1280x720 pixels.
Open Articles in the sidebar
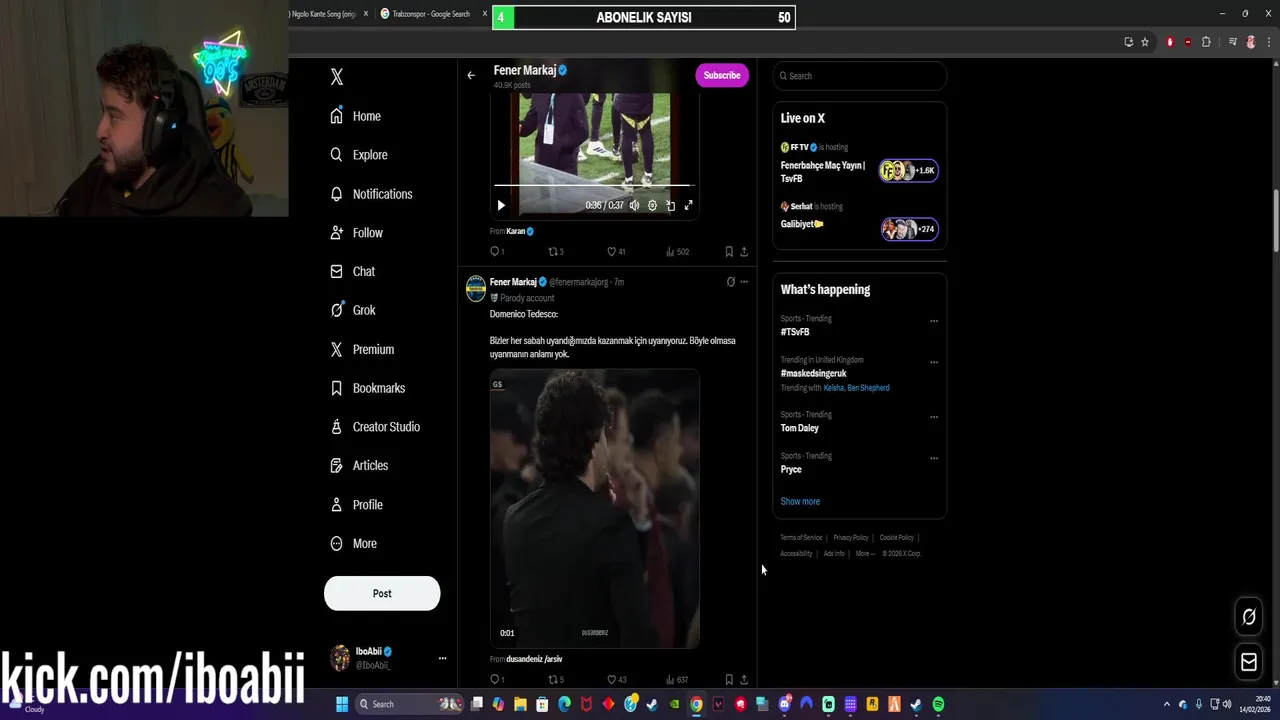tap(359, 466)
